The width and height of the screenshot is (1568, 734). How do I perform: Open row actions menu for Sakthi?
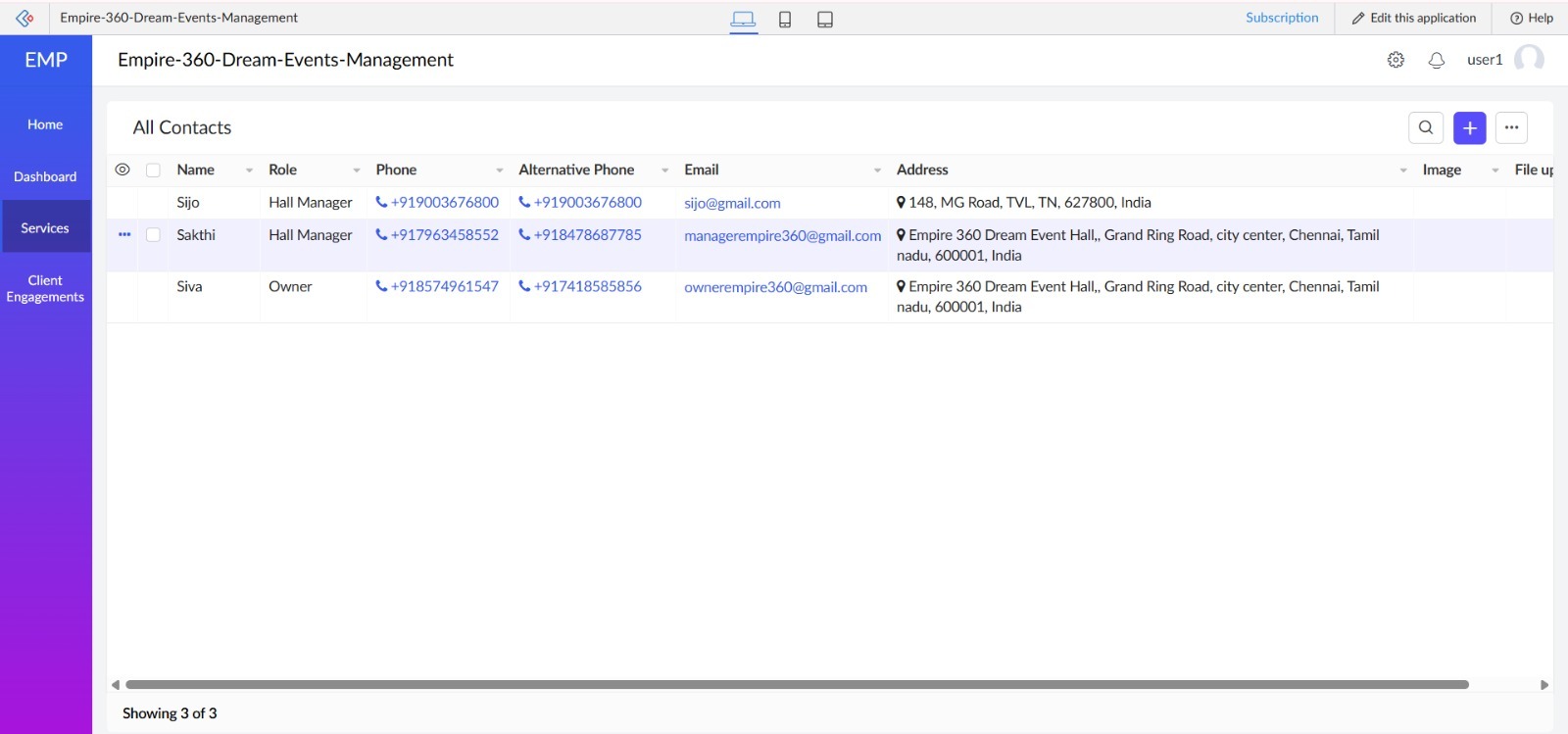point(124,235)
